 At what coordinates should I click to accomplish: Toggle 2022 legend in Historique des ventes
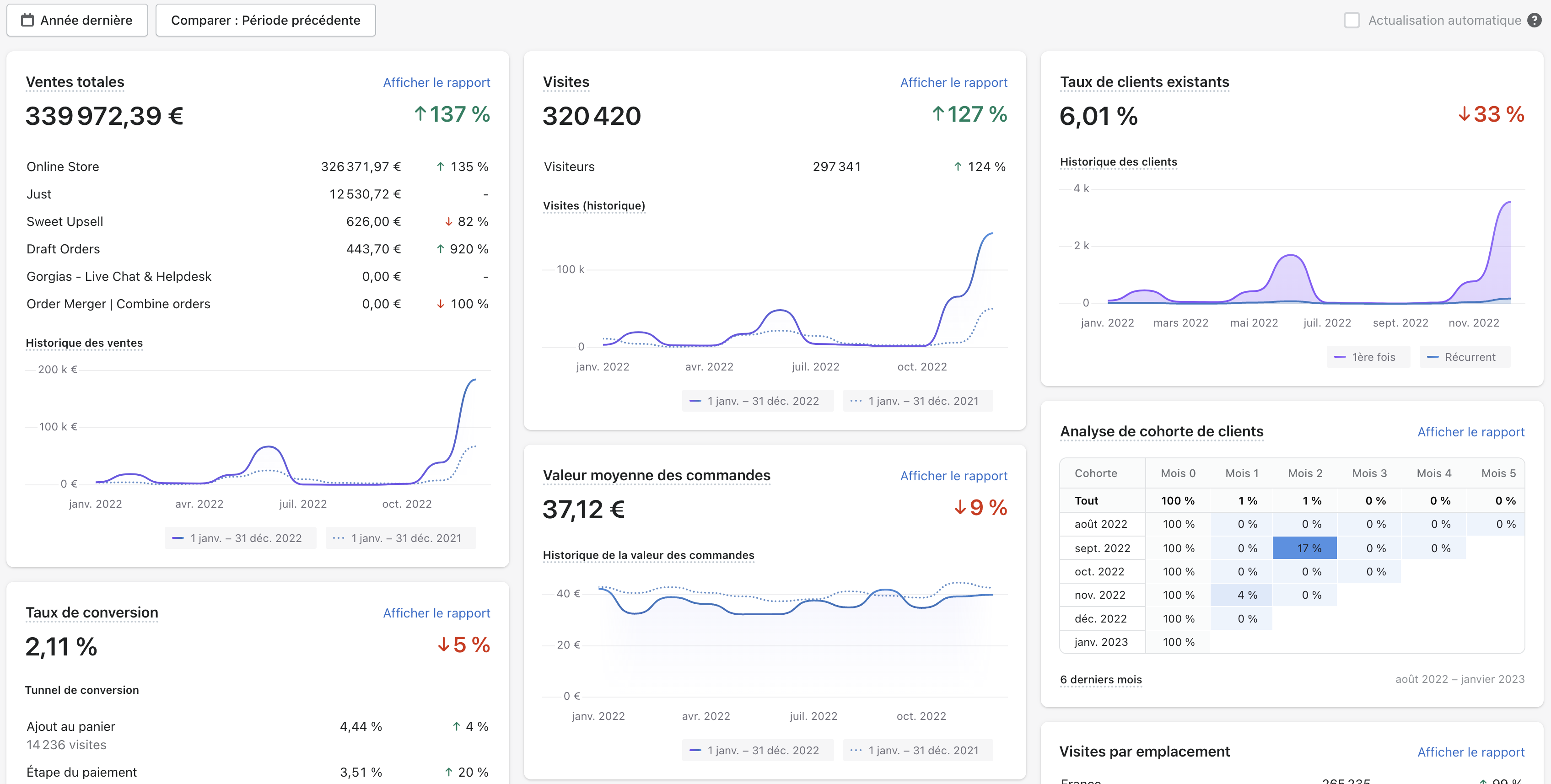pos(240,538)
